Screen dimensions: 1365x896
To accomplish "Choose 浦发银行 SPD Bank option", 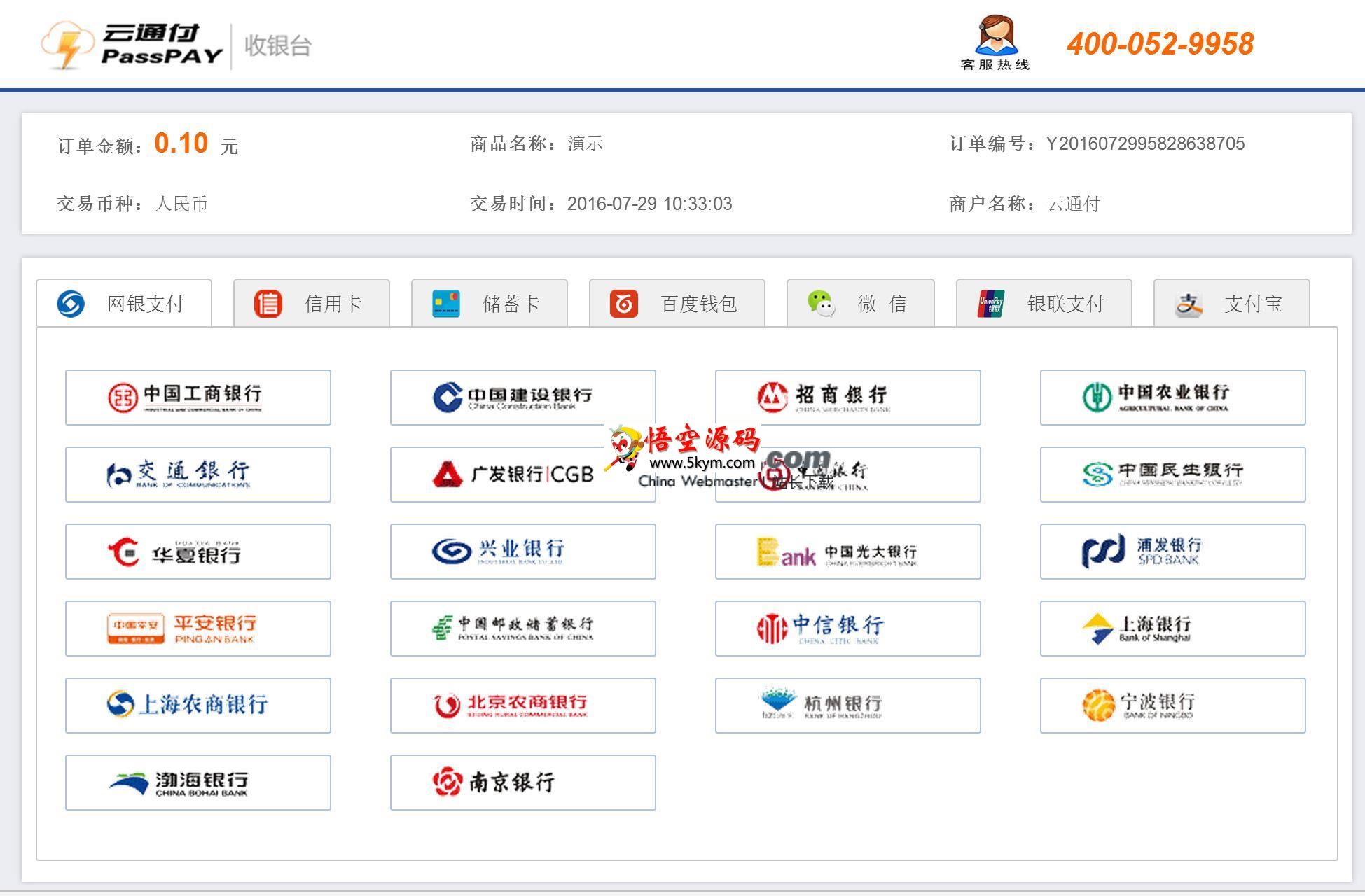I will pyautogui.click(x=1173, y=552).
